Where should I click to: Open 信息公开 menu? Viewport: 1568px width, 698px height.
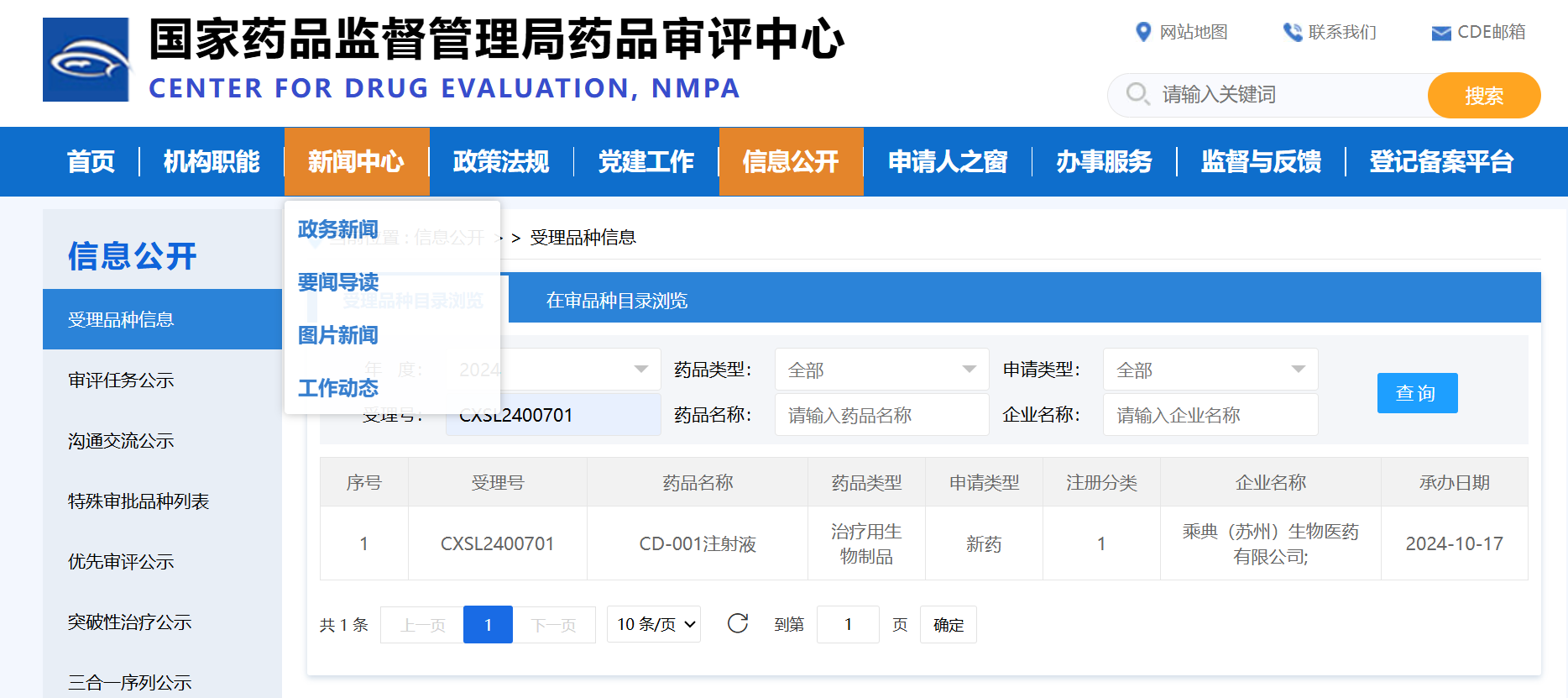point(791,161)
